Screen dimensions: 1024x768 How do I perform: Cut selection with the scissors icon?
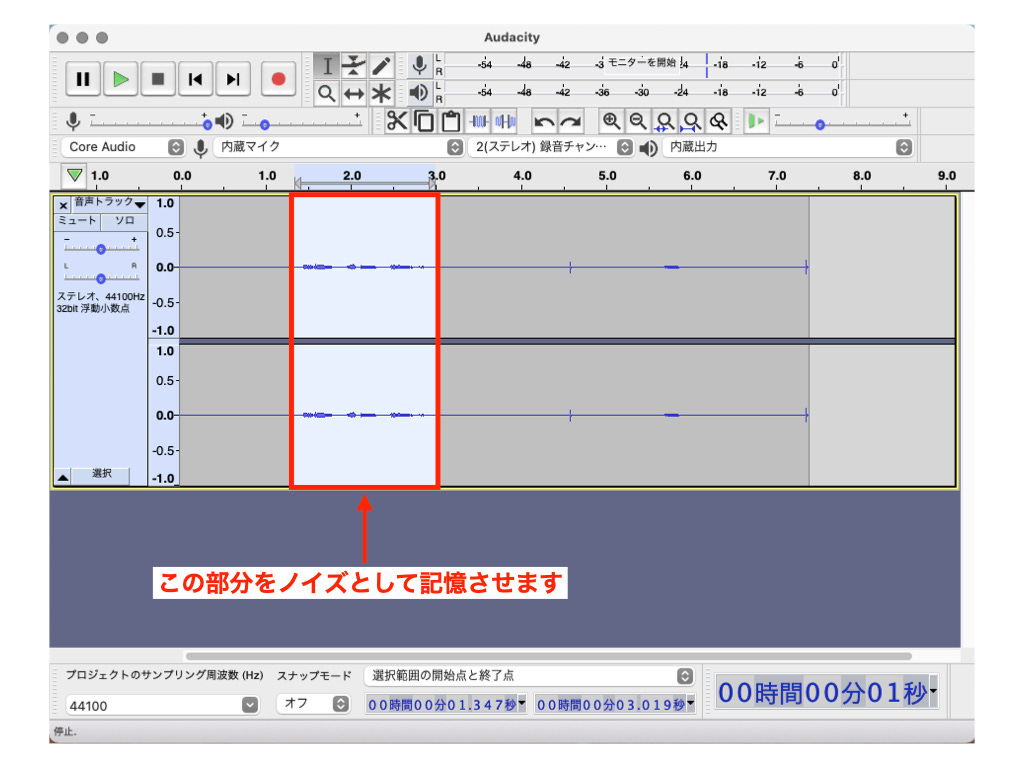pos(396,121)
